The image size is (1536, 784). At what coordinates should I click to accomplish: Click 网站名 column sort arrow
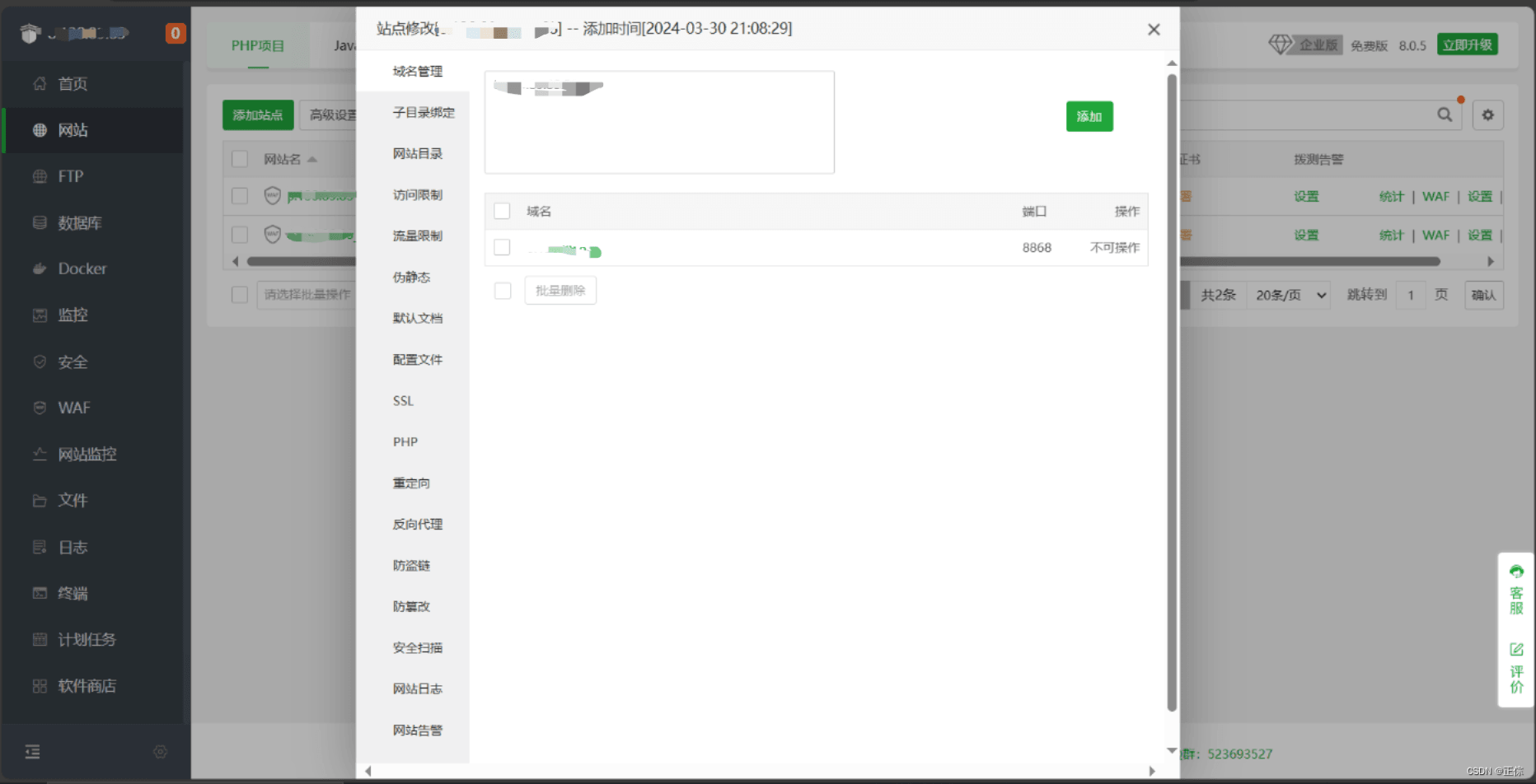(312, 160)
